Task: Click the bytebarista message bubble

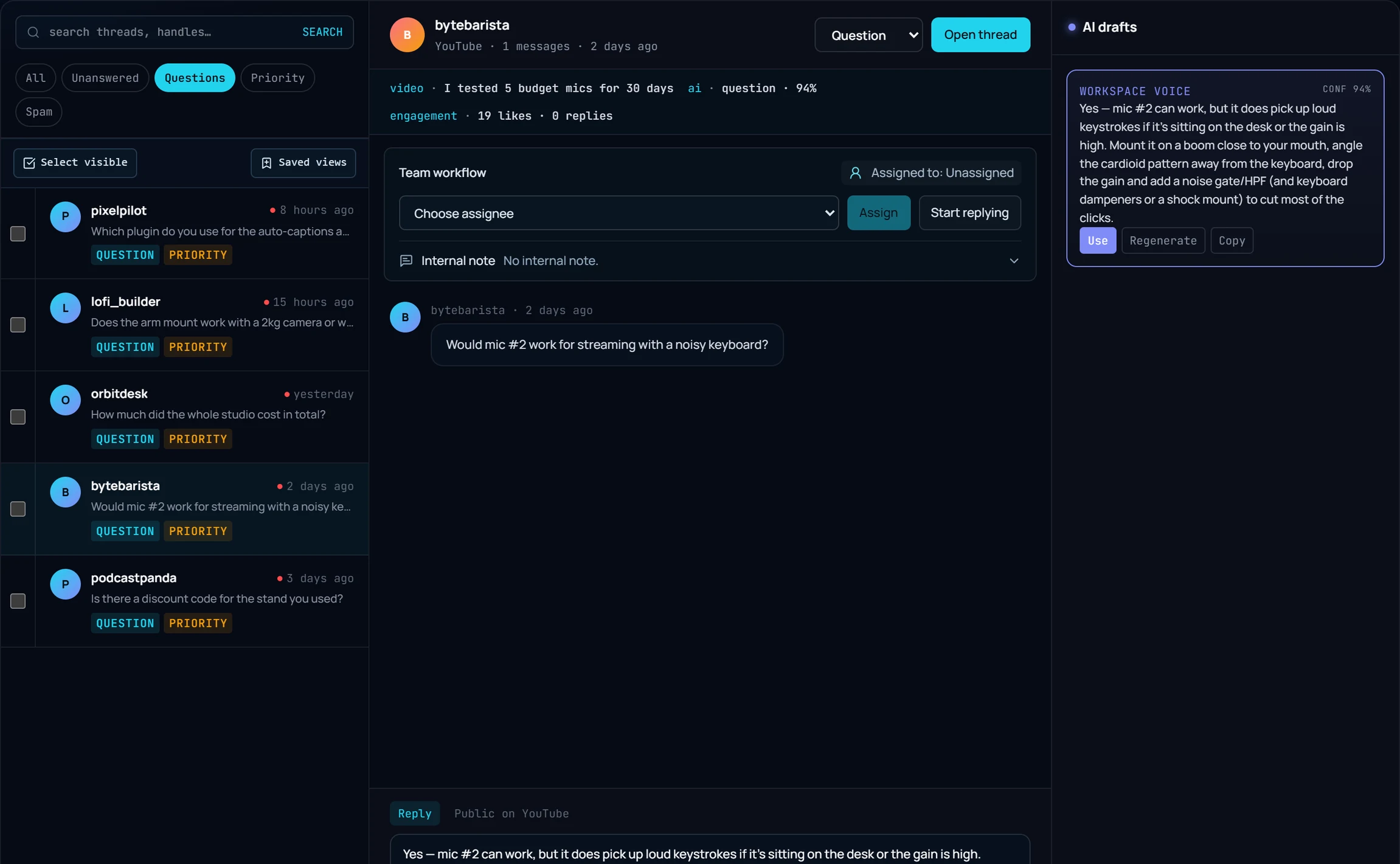Action: coord(607,345)
